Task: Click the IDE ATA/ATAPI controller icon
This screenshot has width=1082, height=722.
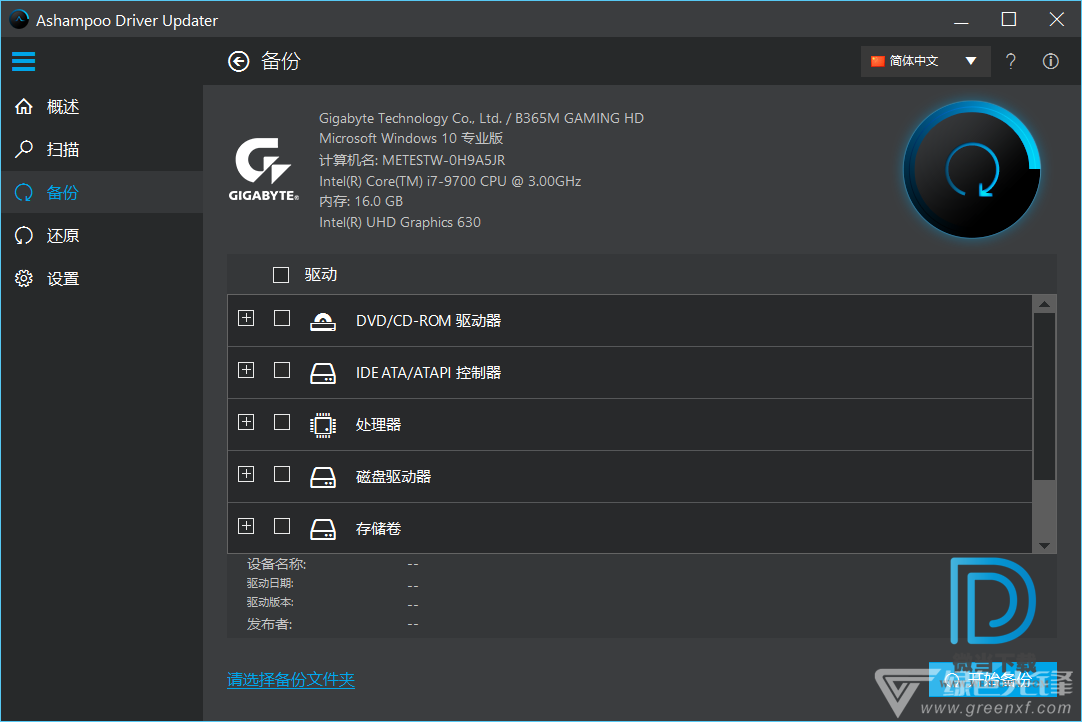Action: [x=322, y=373]
